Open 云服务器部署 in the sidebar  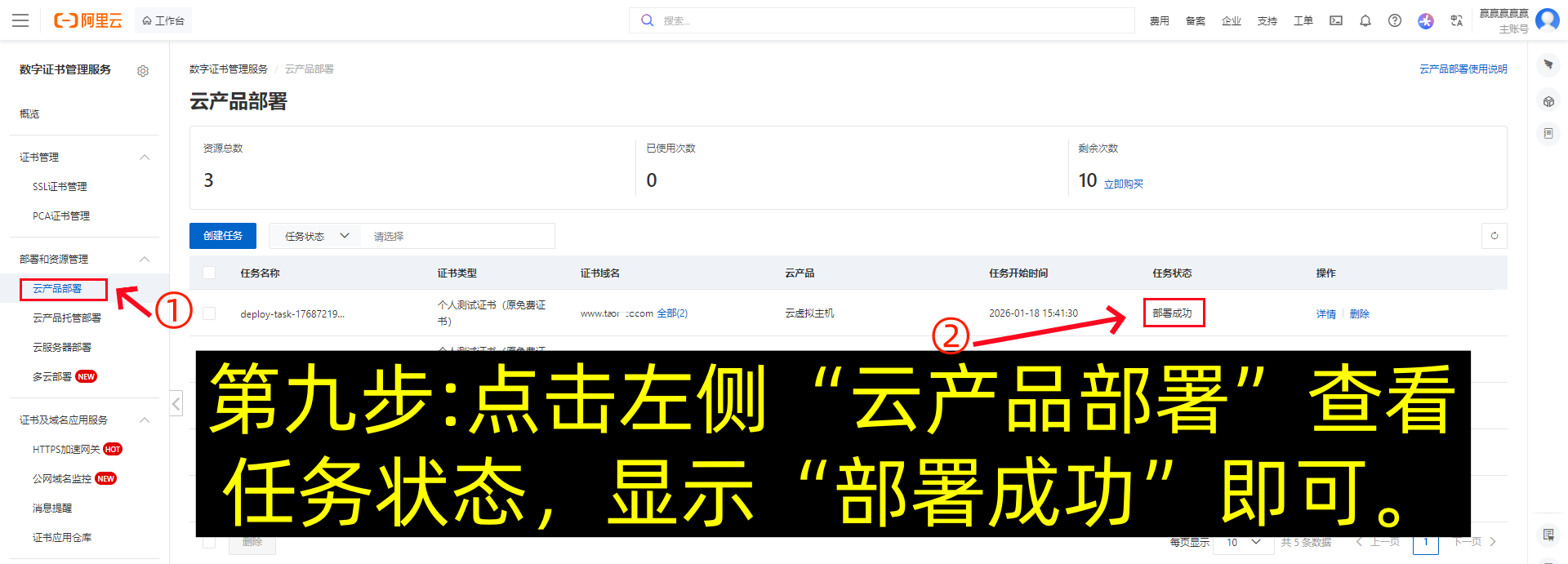point(62,348)
